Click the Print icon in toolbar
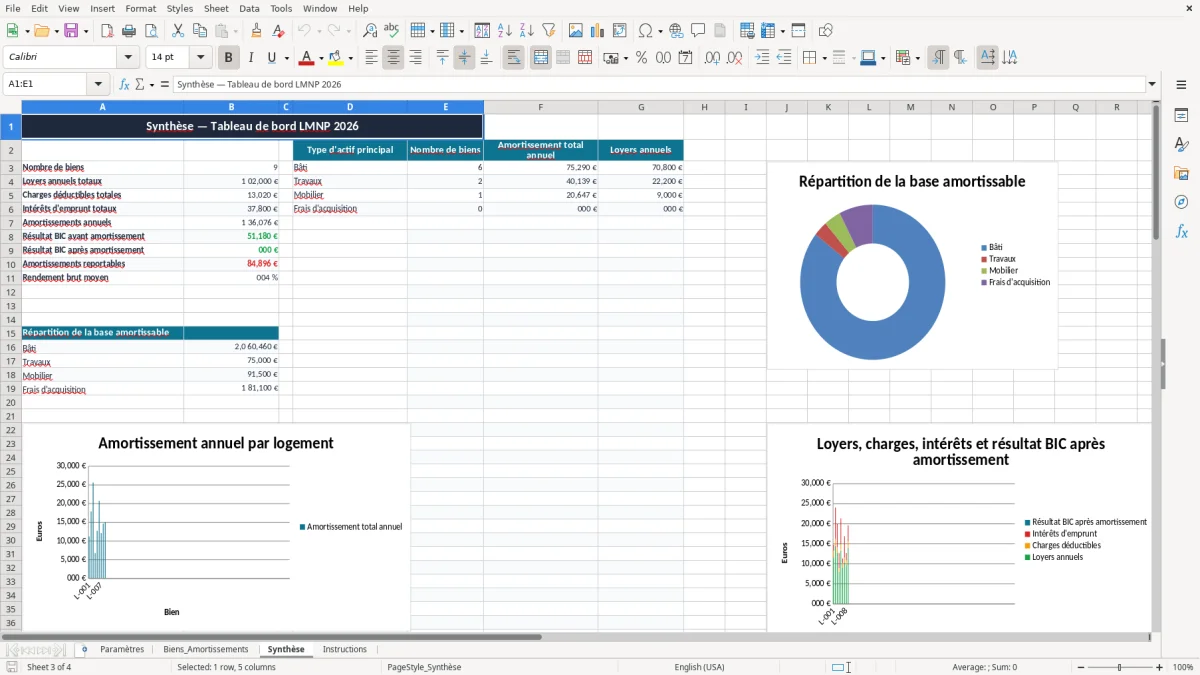 point(127,31)
